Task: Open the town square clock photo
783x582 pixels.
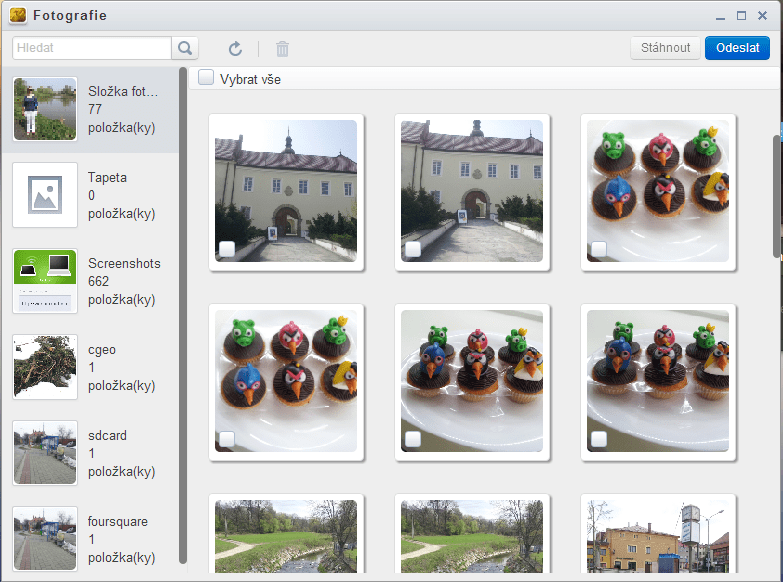Action: tap(658, 536)
